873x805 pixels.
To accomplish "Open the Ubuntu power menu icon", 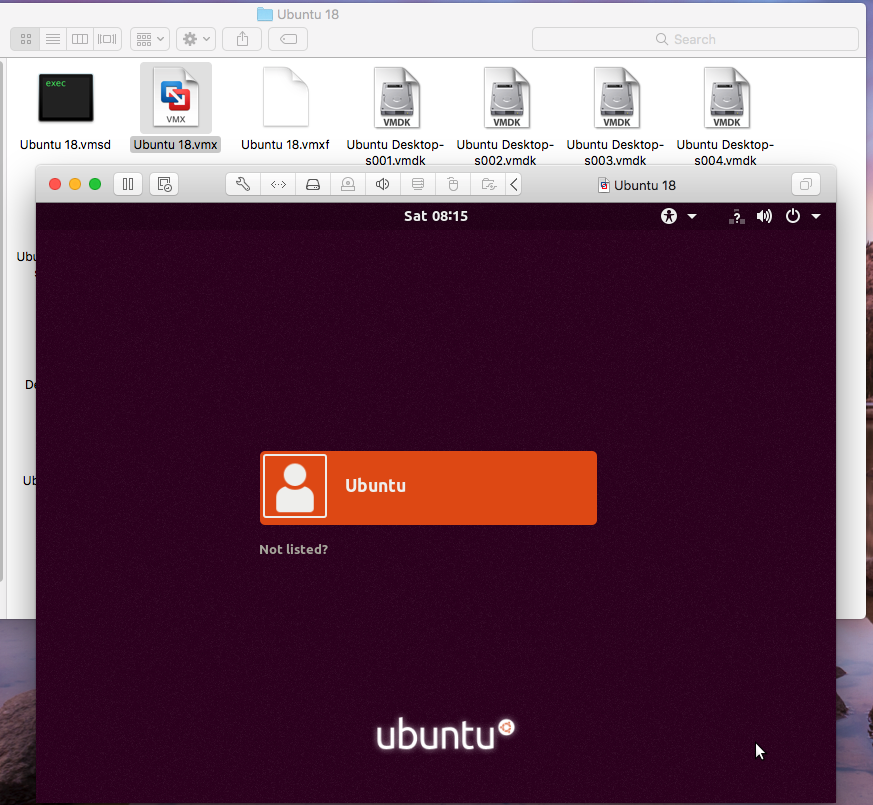I will pos(793,216).
